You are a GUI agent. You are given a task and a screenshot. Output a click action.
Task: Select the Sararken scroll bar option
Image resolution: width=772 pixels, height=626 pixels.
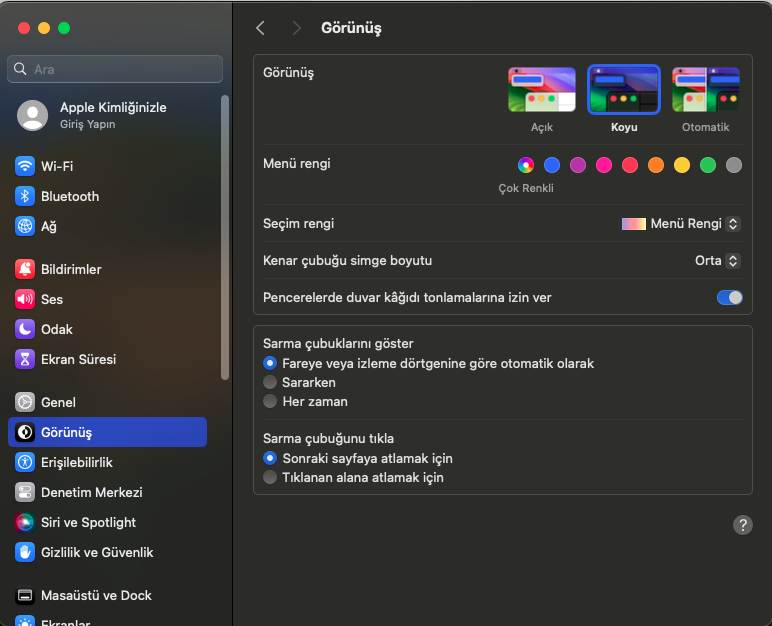click(270, 382)
